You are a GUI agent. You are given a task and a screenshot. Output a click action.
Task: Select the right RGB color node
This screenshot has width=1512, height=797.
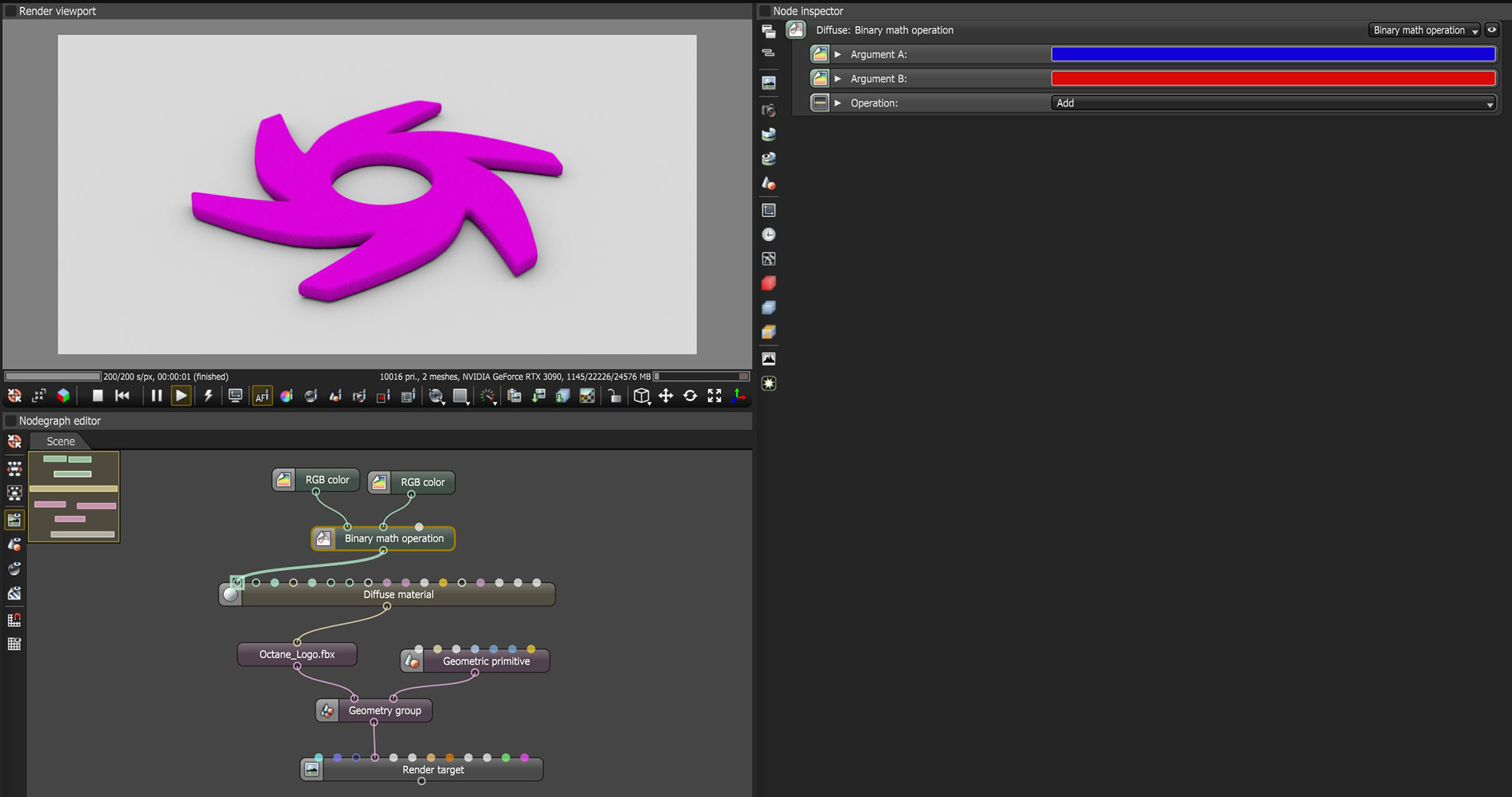tap(411, 482)
